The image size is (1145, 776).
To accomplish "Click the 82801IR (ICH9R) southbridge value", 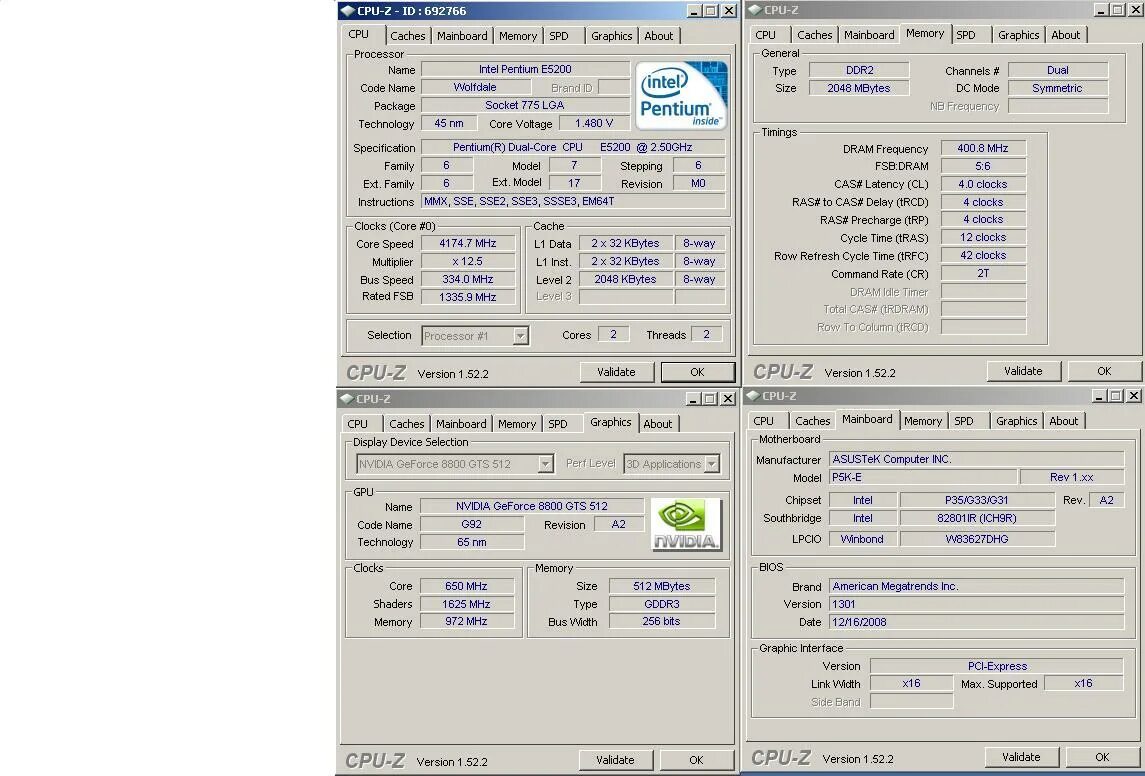I will tap(977, 518).
